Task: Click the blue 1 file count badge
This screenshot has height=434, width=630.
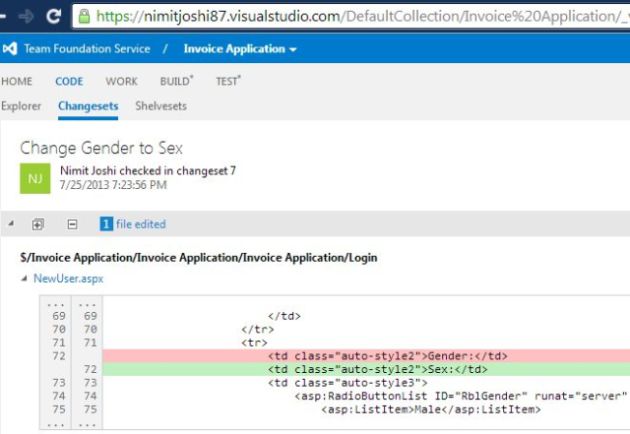Action: click(x=106, y=224)
